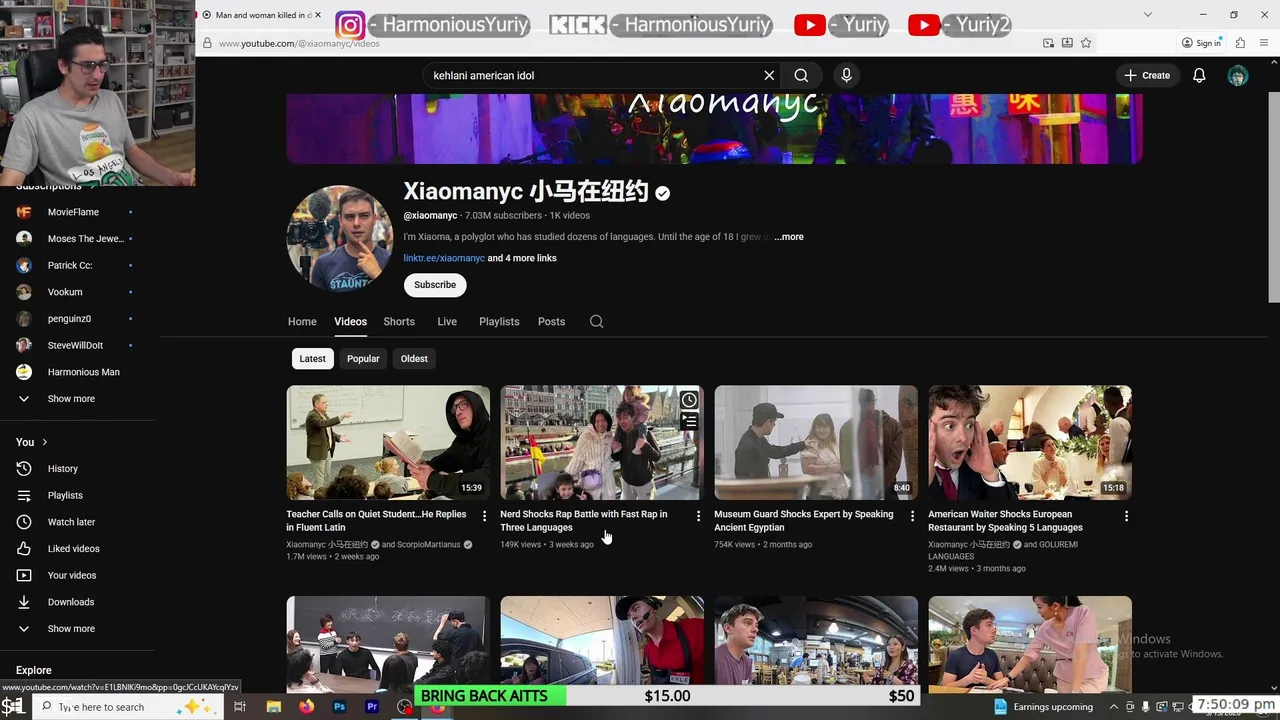Screen dimensions: 1280x720
Task: Open Museum Guard Shocks Expert video thumbnail
Action: click(816, 442)
